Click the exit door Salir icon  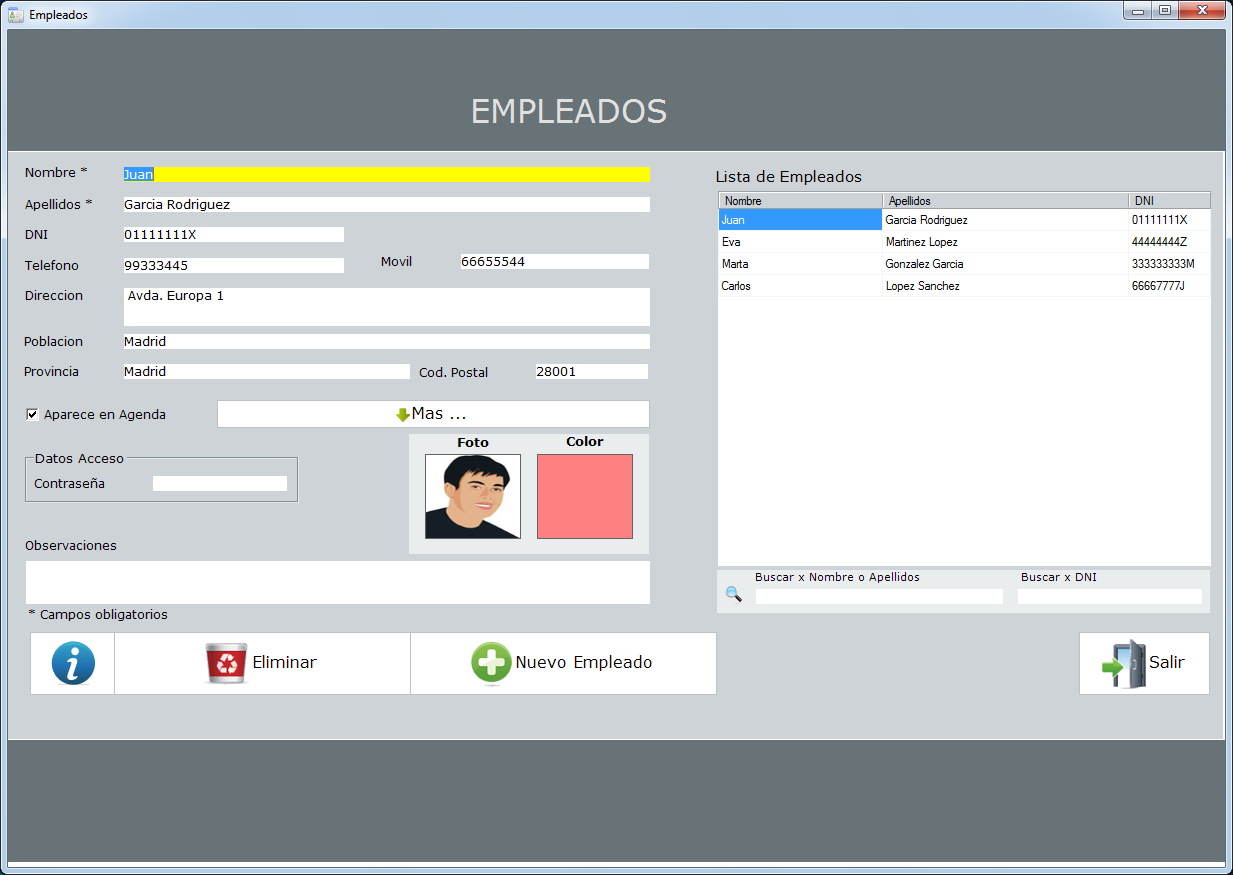(x=1123, y=663)
